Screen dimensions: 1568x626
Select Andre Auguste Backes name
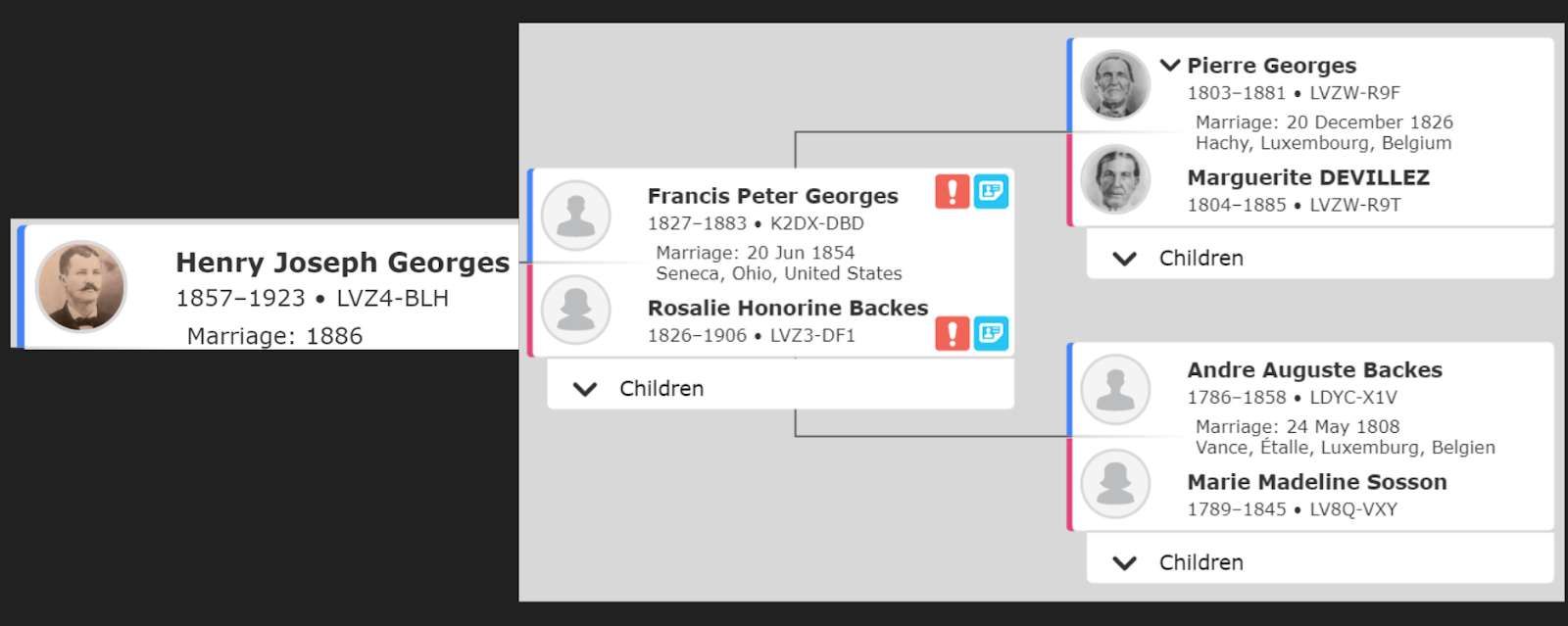point(1315,370)
